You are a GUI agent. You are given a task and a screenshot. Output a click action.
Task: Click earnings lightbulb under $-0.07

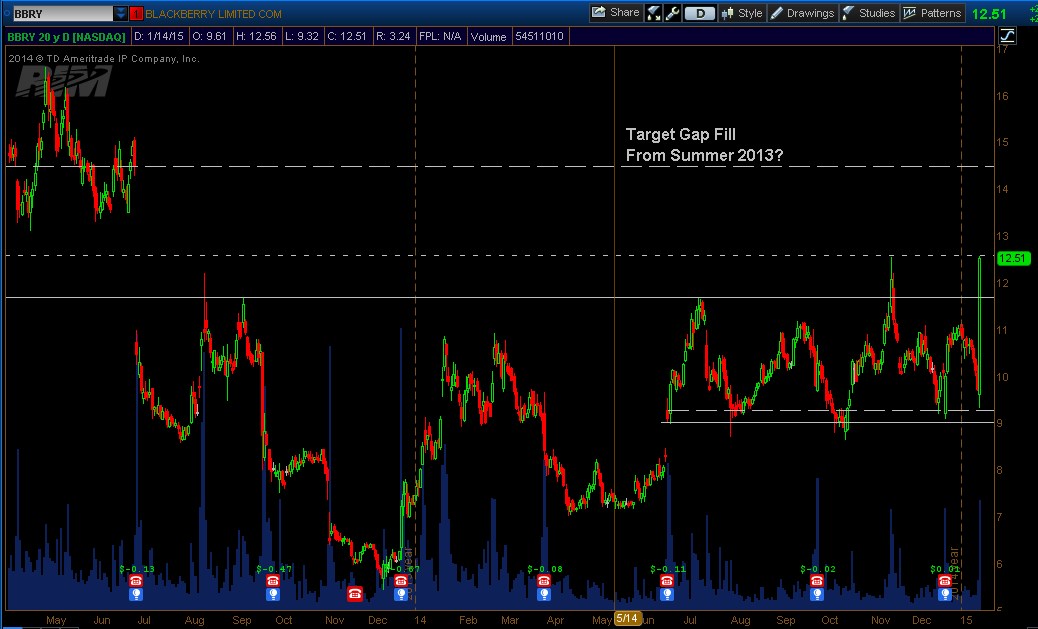pos(401,594)
